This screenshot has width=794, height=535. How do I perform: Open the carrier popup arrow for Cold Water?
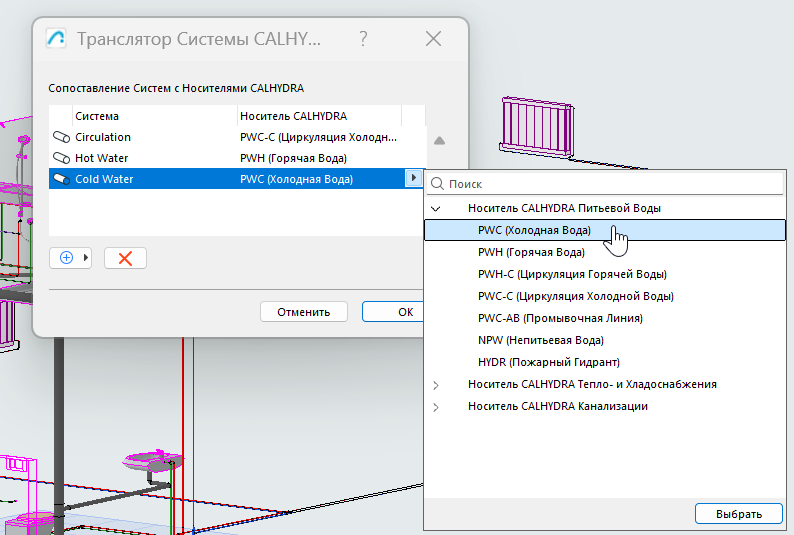click(414, 178)
